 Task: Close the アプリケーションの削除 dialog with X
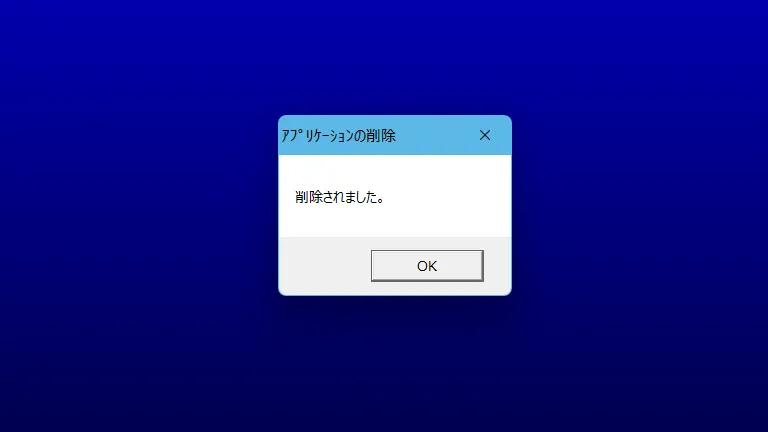(x=485, y=135)
